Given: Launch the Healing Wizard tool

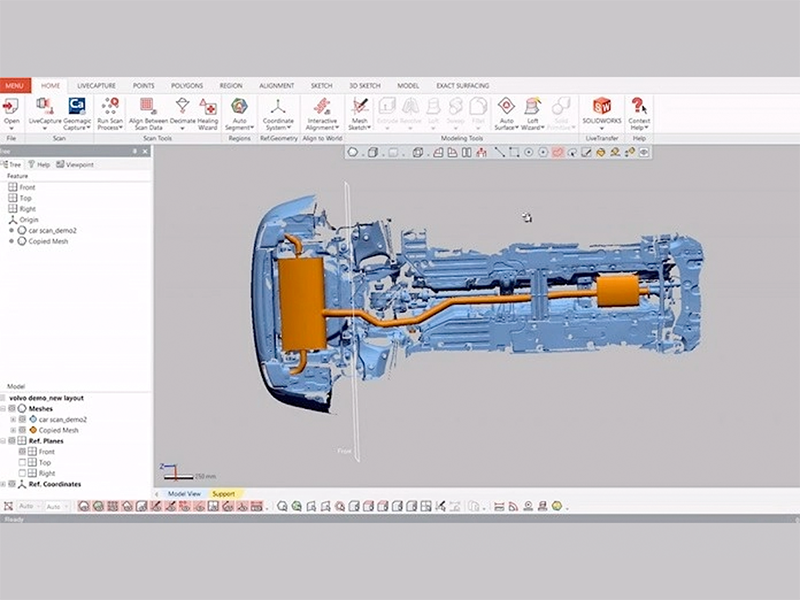Looking at the screenshot, I should point(208,108).
